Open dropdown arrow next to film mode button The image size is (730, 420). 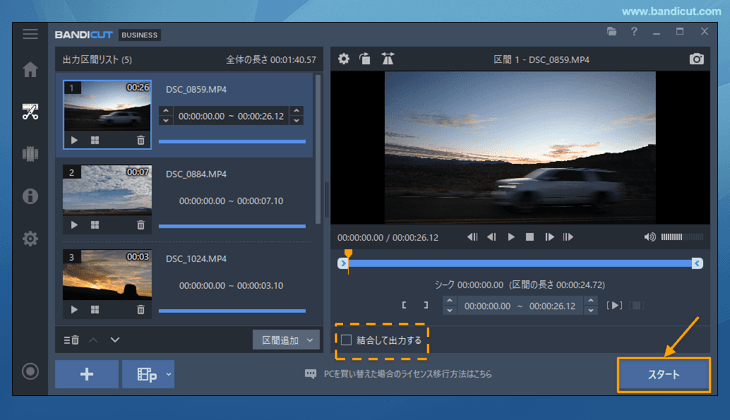tap(168, 374)
